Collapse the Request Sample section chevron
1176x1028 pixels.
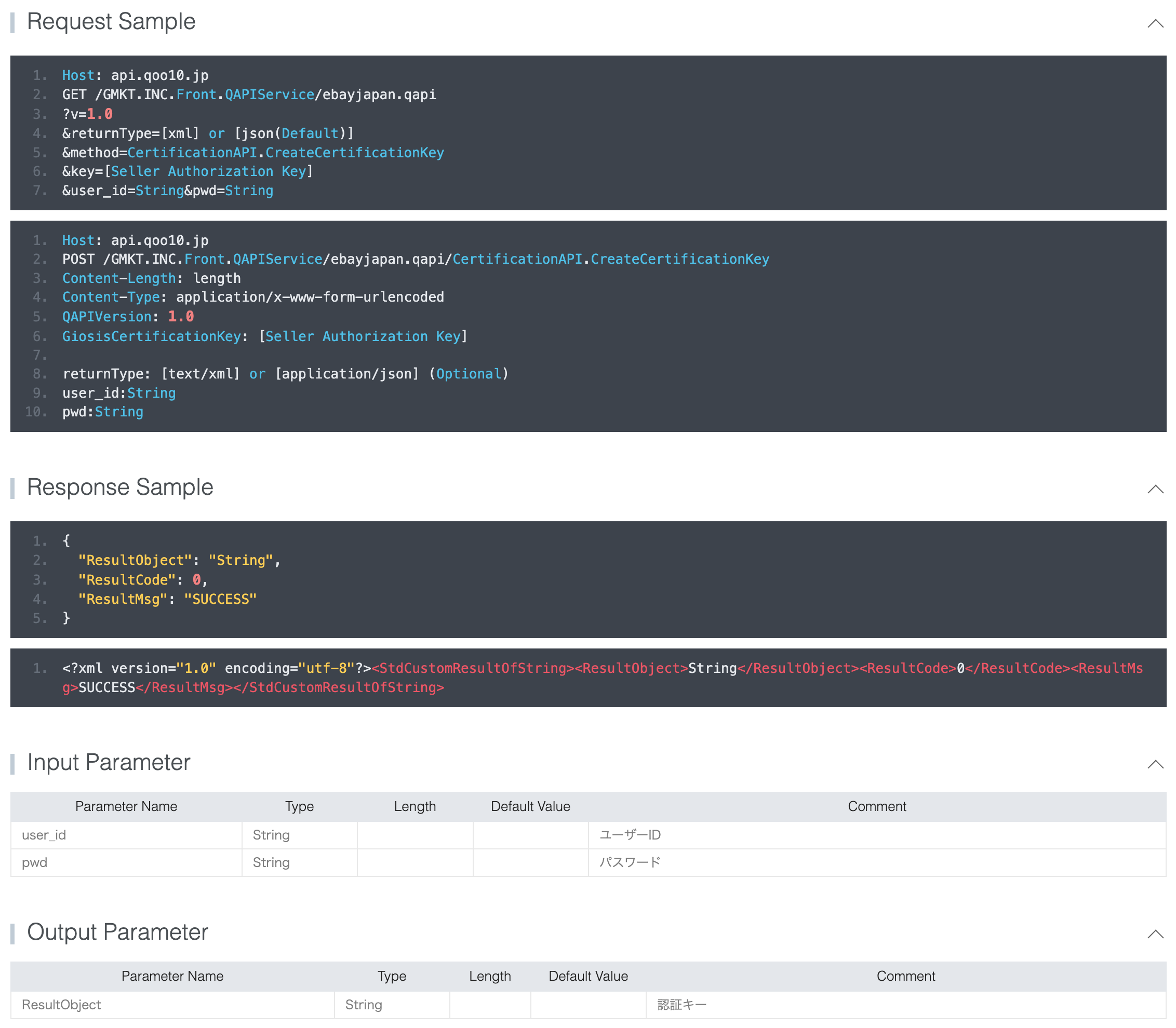click(1155, 23)
